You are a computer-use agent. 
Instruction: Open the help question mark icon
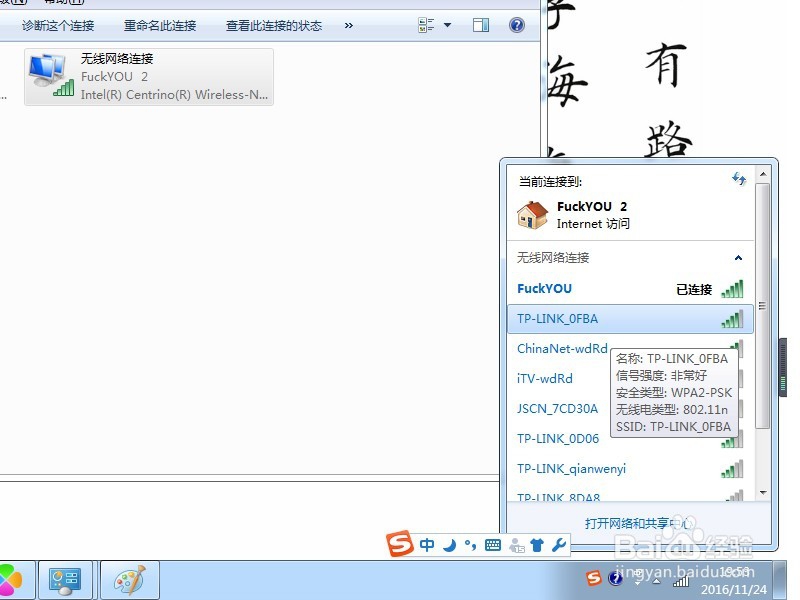pos(517,25)
